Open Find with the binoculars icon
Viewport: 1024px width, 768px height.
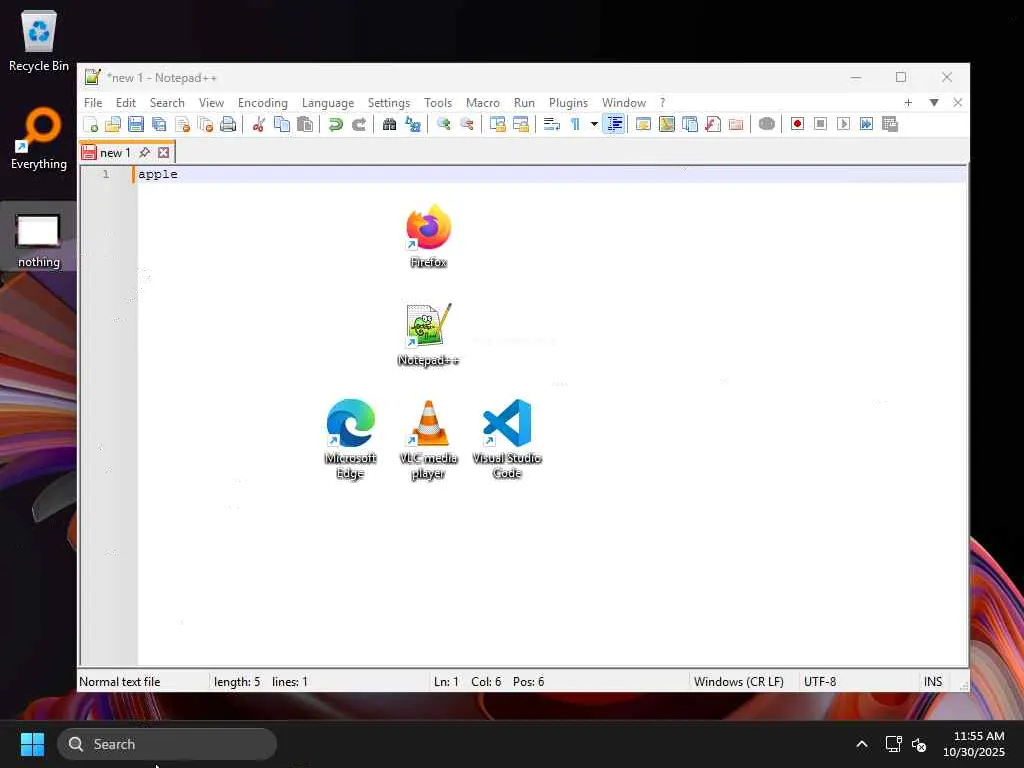(x=389, y=124)
